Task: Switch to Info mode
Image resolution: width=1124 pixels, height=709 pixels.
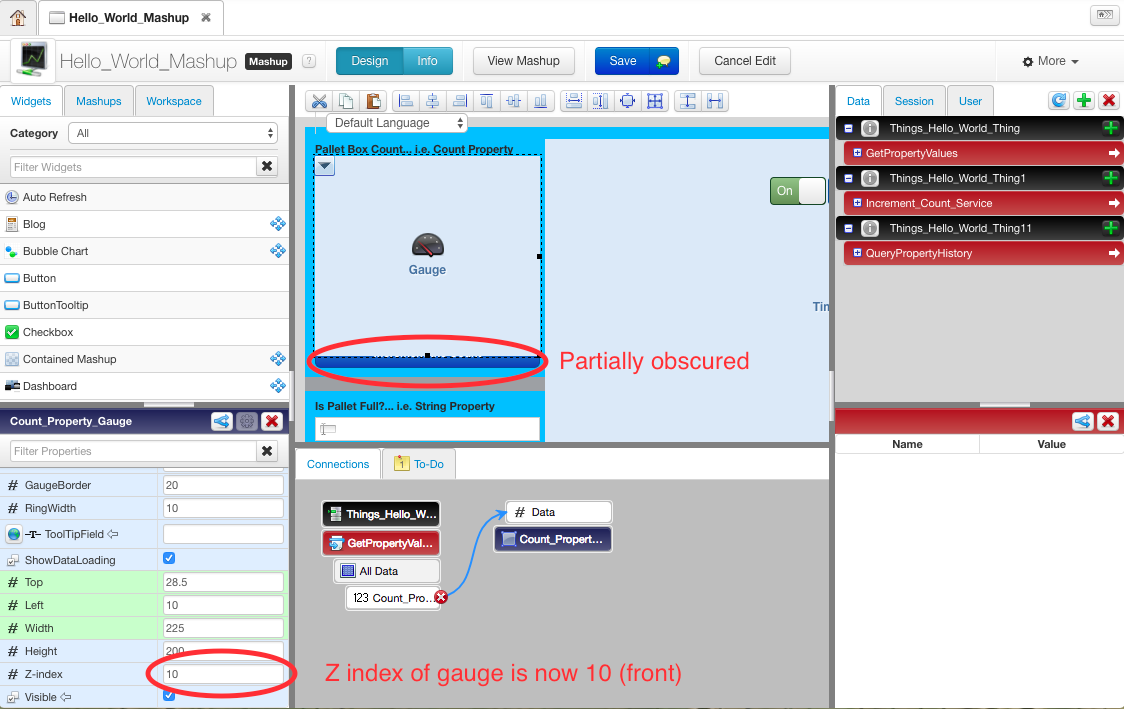Action: [x=427, y=61]
